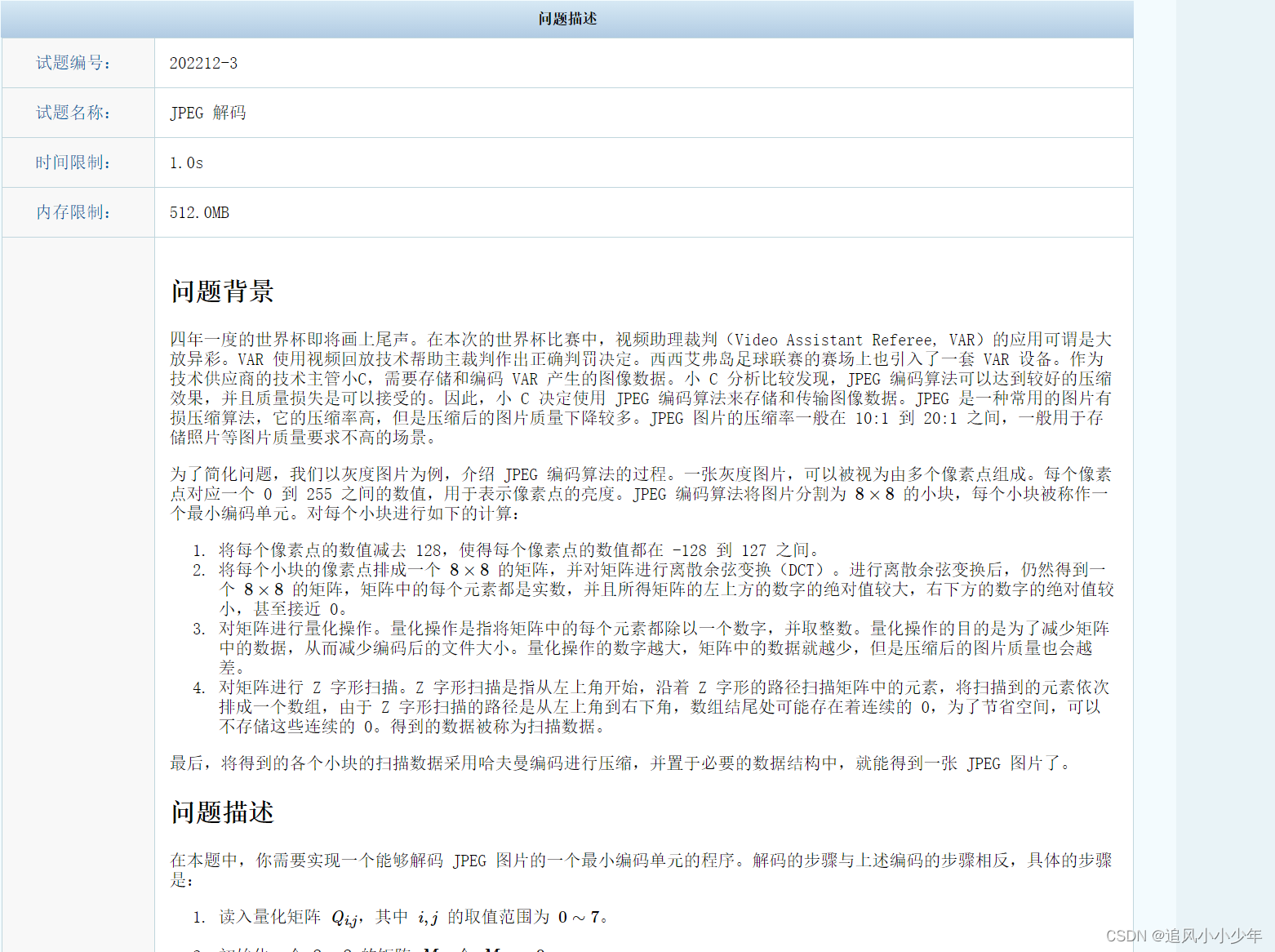This screenshot has height=952, width=1275.
Task: Click the problem title JPEG 解码
Action: click(x=208, y=113)
